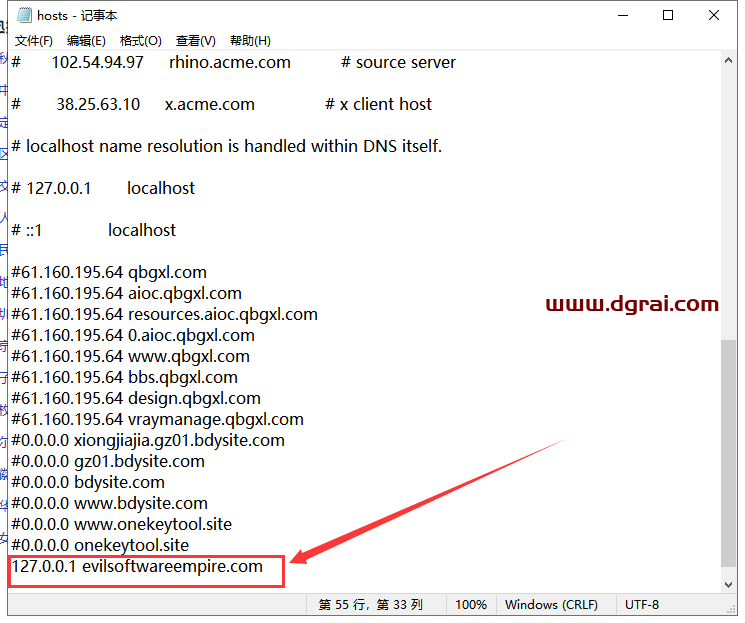Click the Notepad icon in title bar

click(x=24, y=15)
